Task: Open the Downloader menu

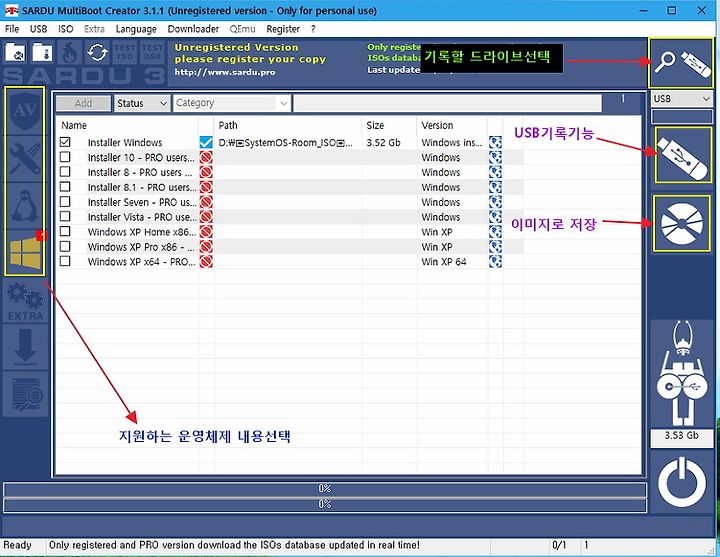Action: (193, 29)
